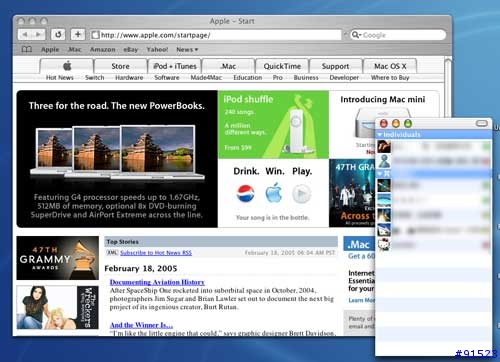Click the Apple bookmark in bookmarks bar
Image resolution: width=500 pixels, height=362 pixels.
coord(50,49)
